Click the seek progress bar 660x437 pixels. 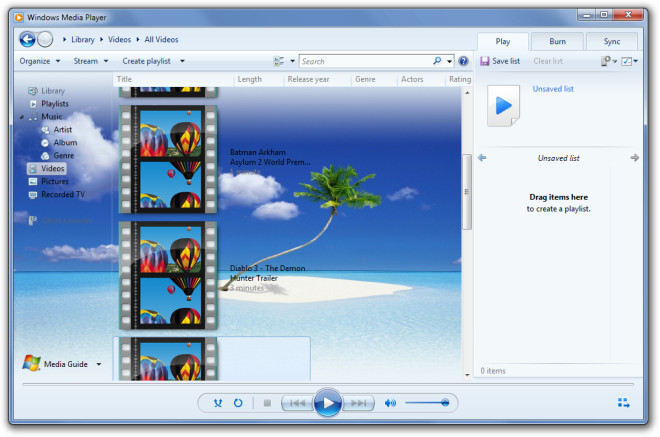(328, 384)
